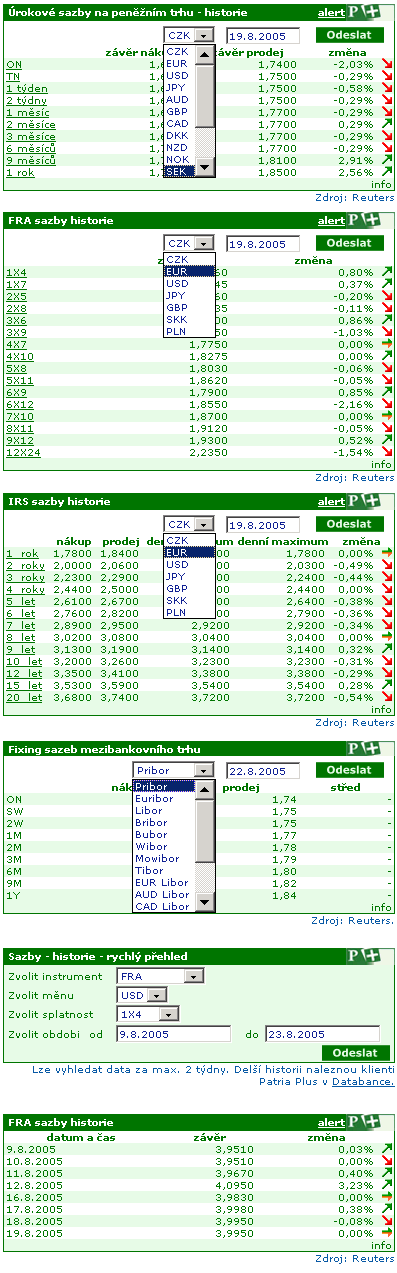Open the Zvolit měnu USD dropdown
The image size is (397, 1273).
(142, 995)
